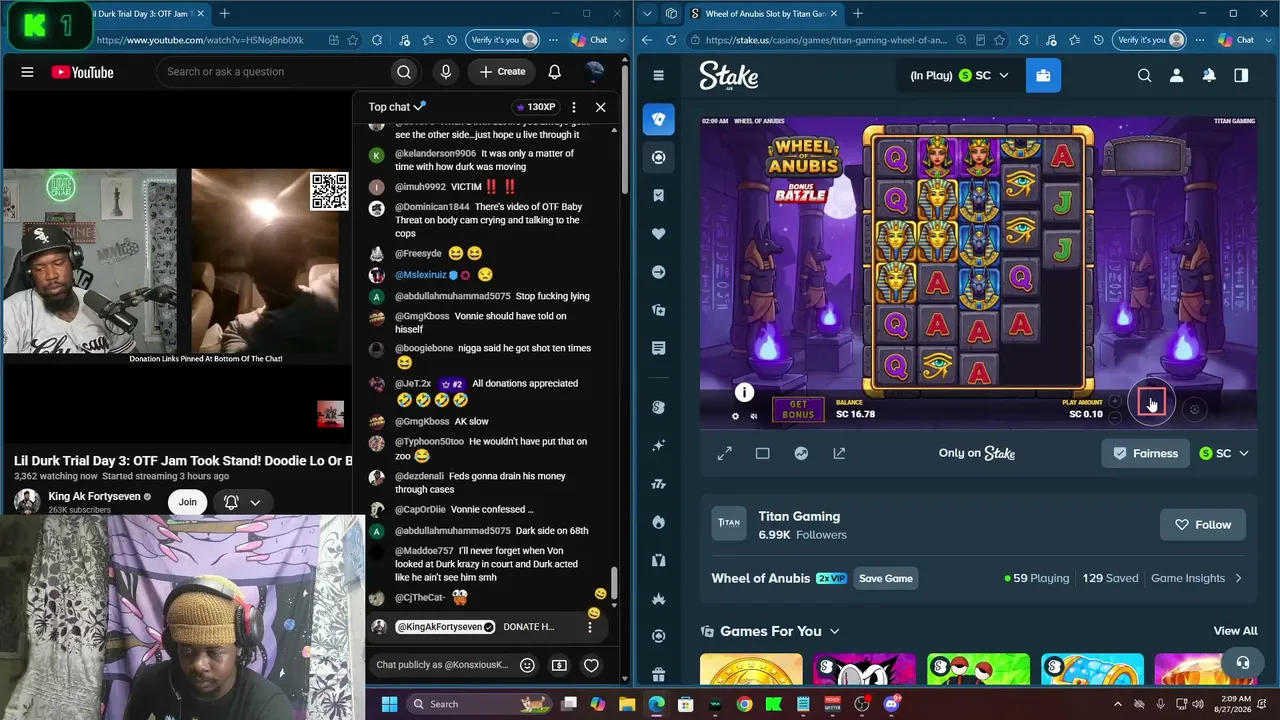Viewport: 1280px width, 720px height.
Task: Toggle the slot game sound
Action: [754, 416]
